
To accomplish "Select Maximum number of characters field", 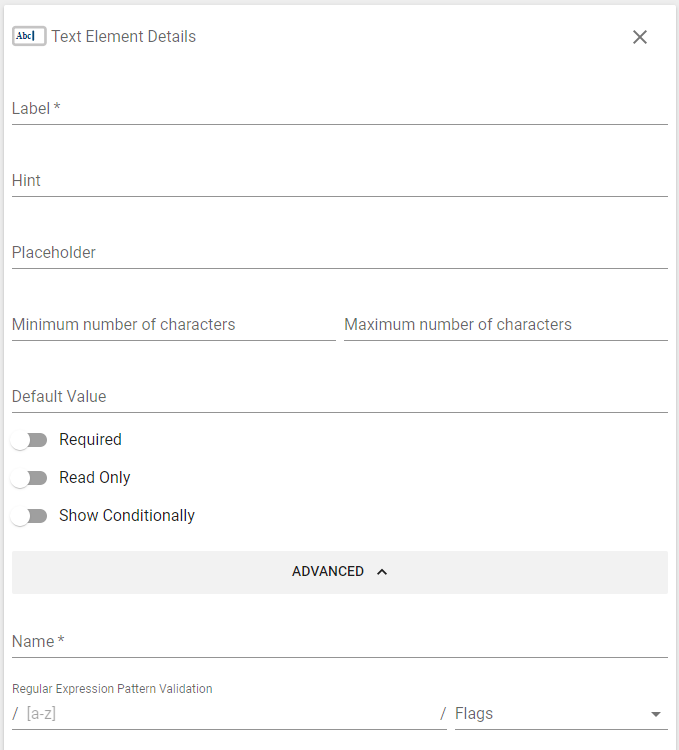I will pos(506,325).
